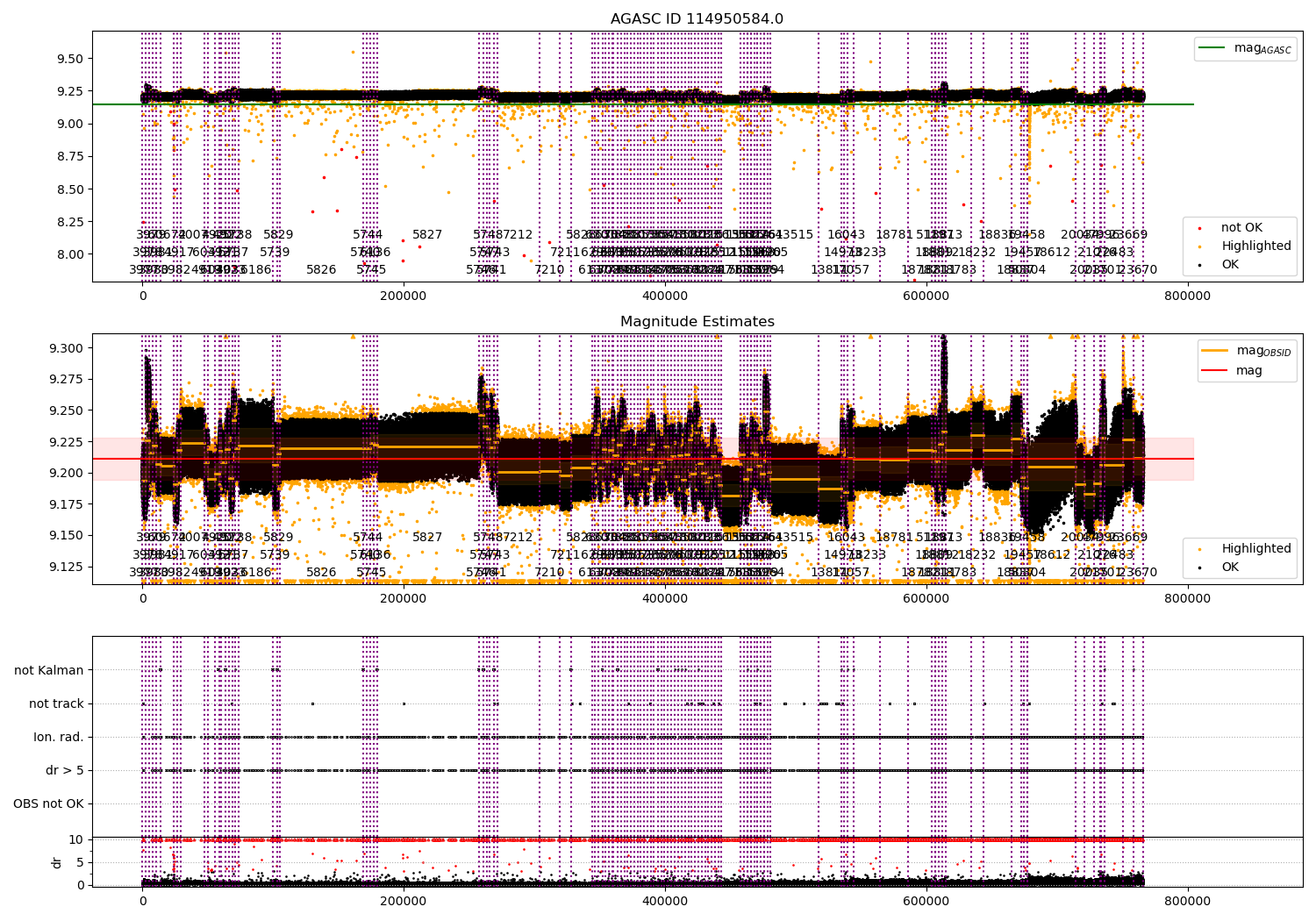Screen dimensions: 1316x921
Task: Click OBSID label '18232' in middle panel
Action: pos(977,555)
